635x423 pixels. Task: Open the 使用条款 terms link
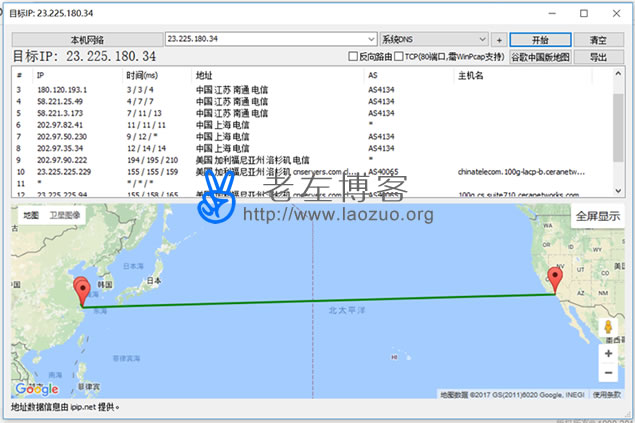pyautogui.click(x=607, y=394)
